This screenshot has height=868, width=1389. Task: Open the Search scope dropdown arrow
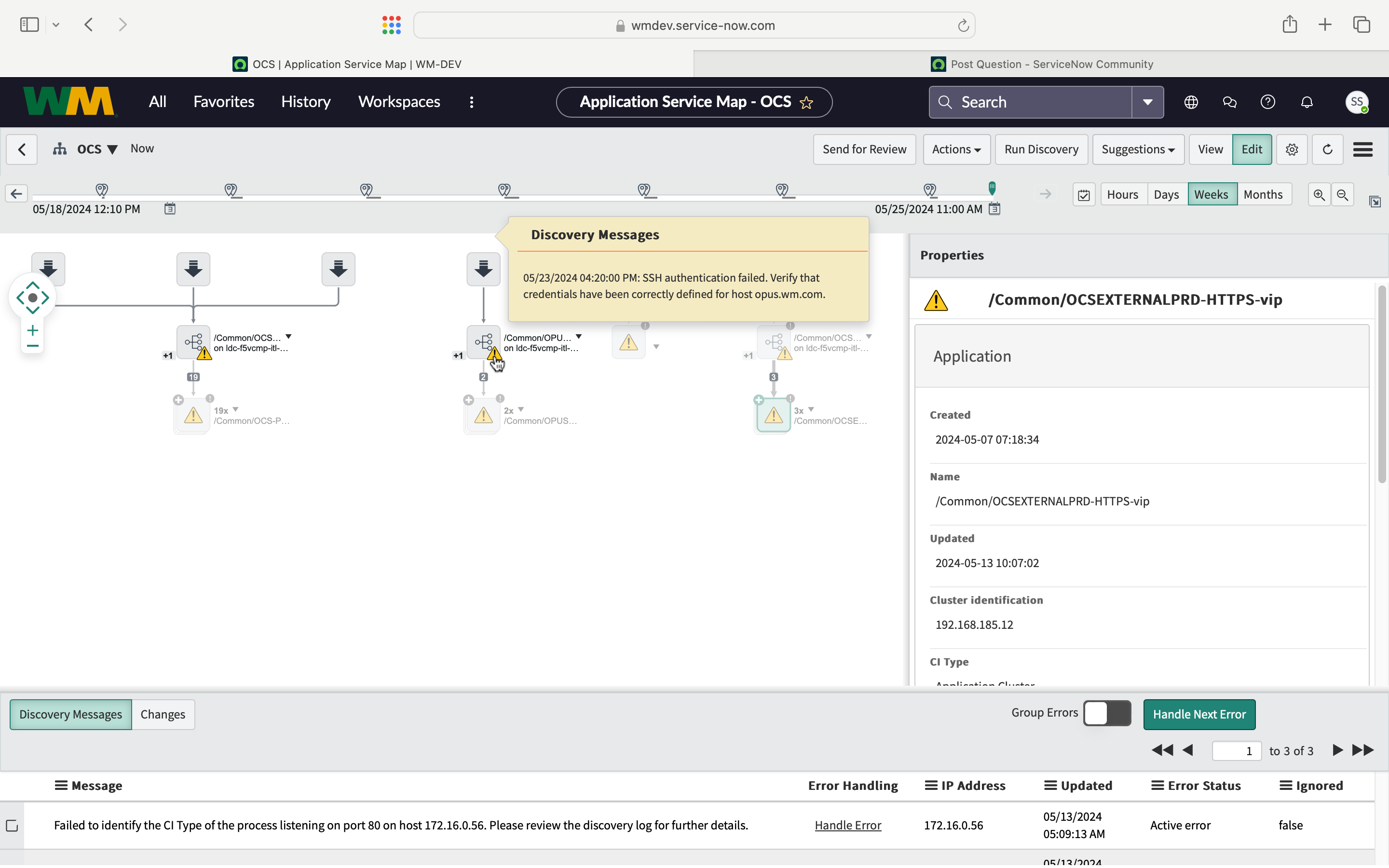click(x=1147, y=102)
